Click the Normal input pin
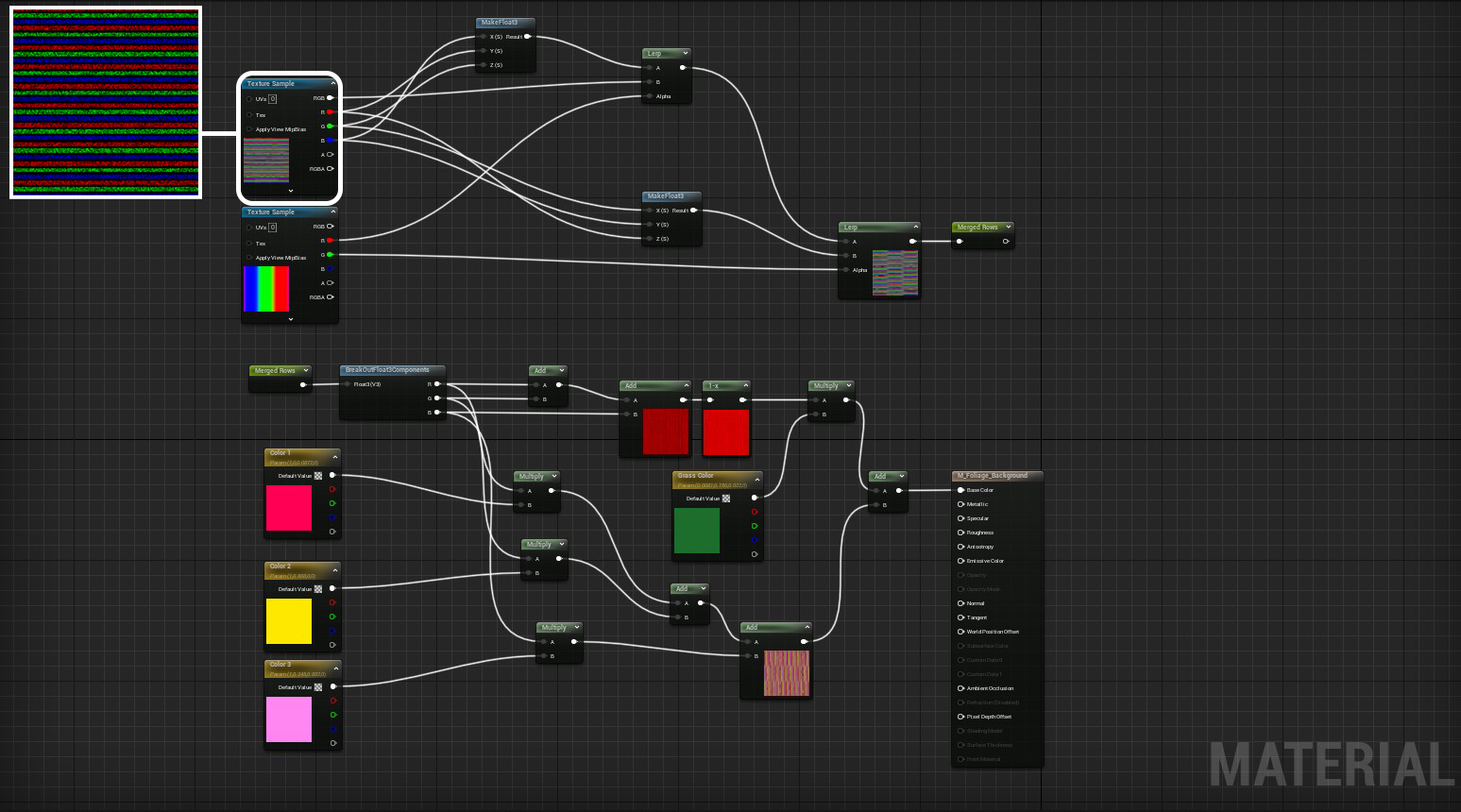1461x812 pixels. pos(961,603)
